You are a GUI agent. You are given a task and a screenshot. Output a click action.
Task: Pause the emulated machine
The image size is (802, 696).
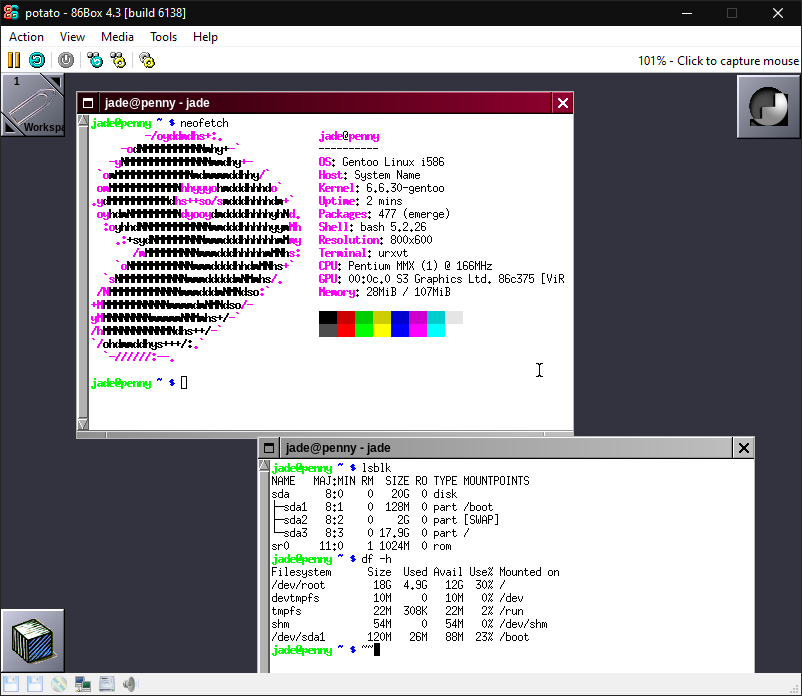tap(14, 60)
